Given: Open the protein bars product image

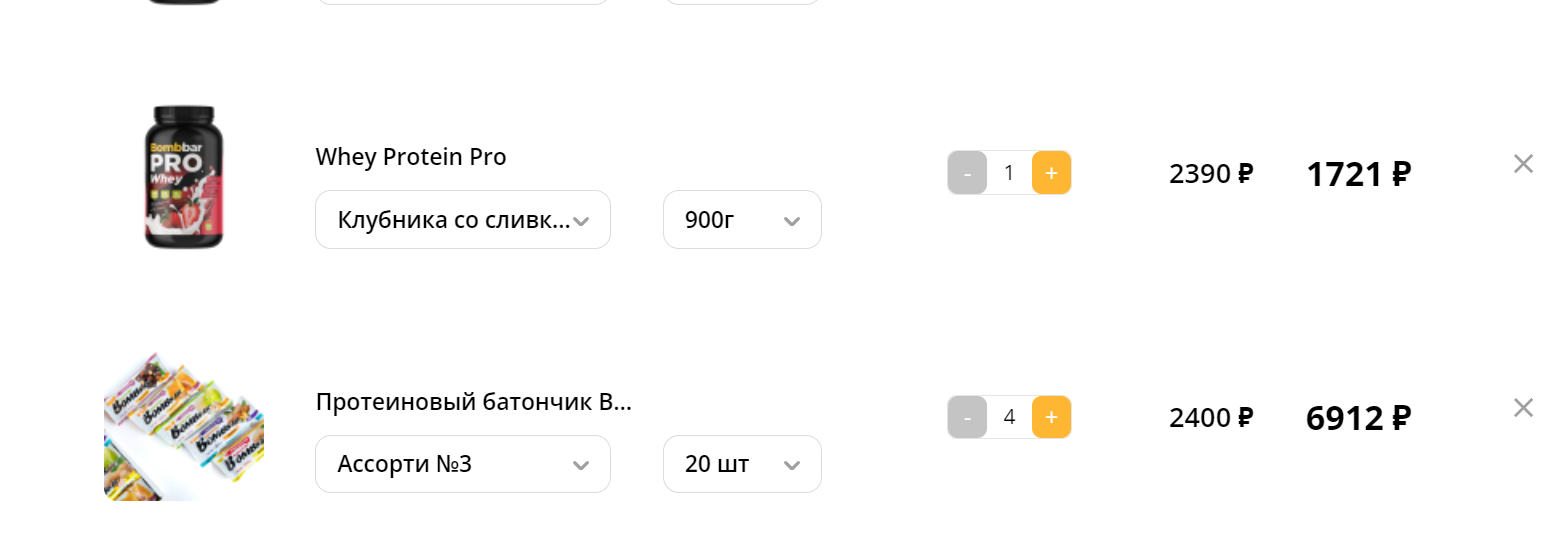Looking at the screenshot, I should (x=184, y=427).
